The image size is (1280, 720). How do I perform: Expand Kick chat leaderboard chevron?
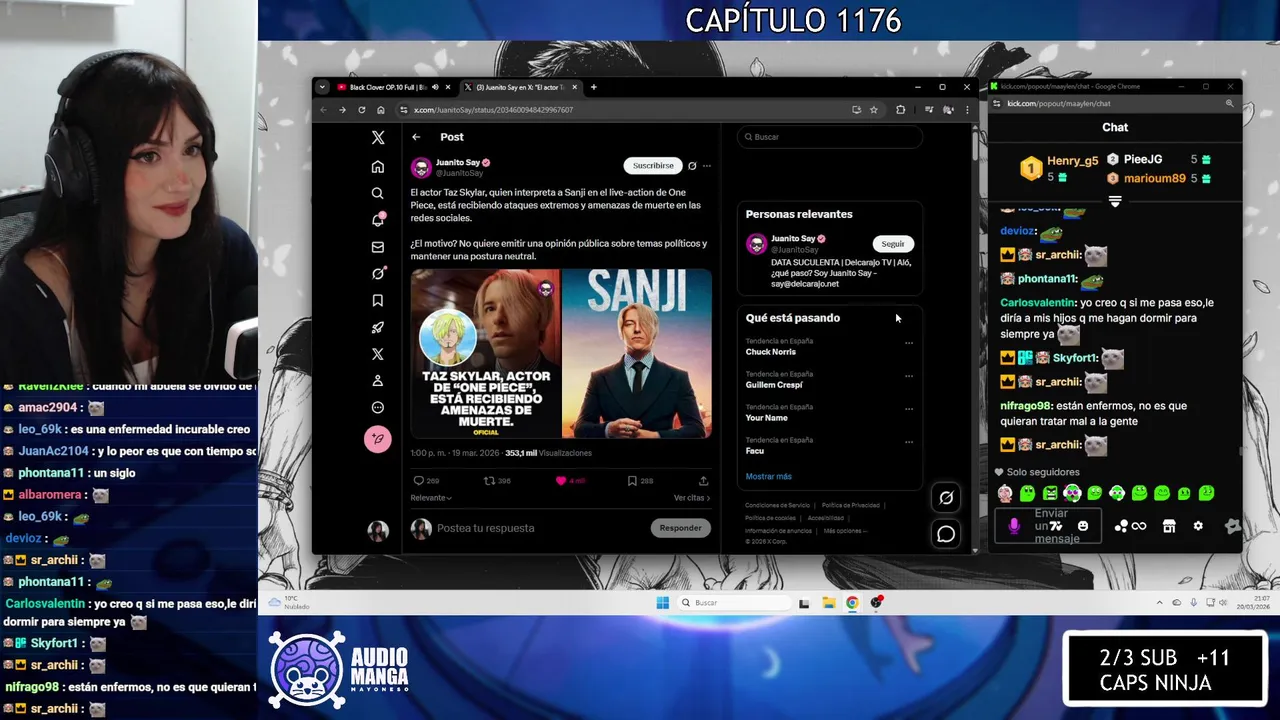[x=1115, y=201]
